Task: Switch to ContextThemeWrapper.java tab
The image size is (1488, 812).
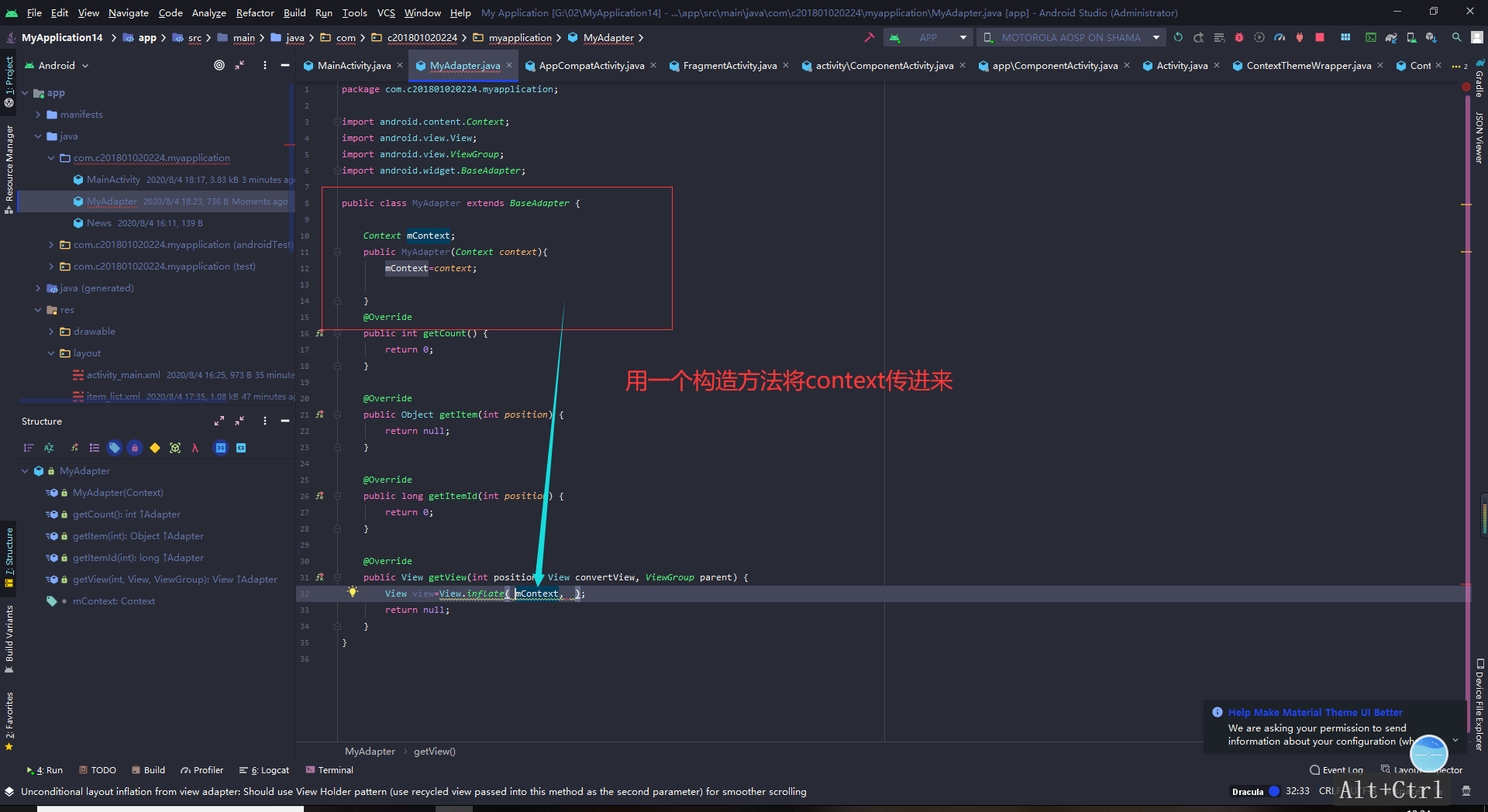Action: [x=1308, y=66]
